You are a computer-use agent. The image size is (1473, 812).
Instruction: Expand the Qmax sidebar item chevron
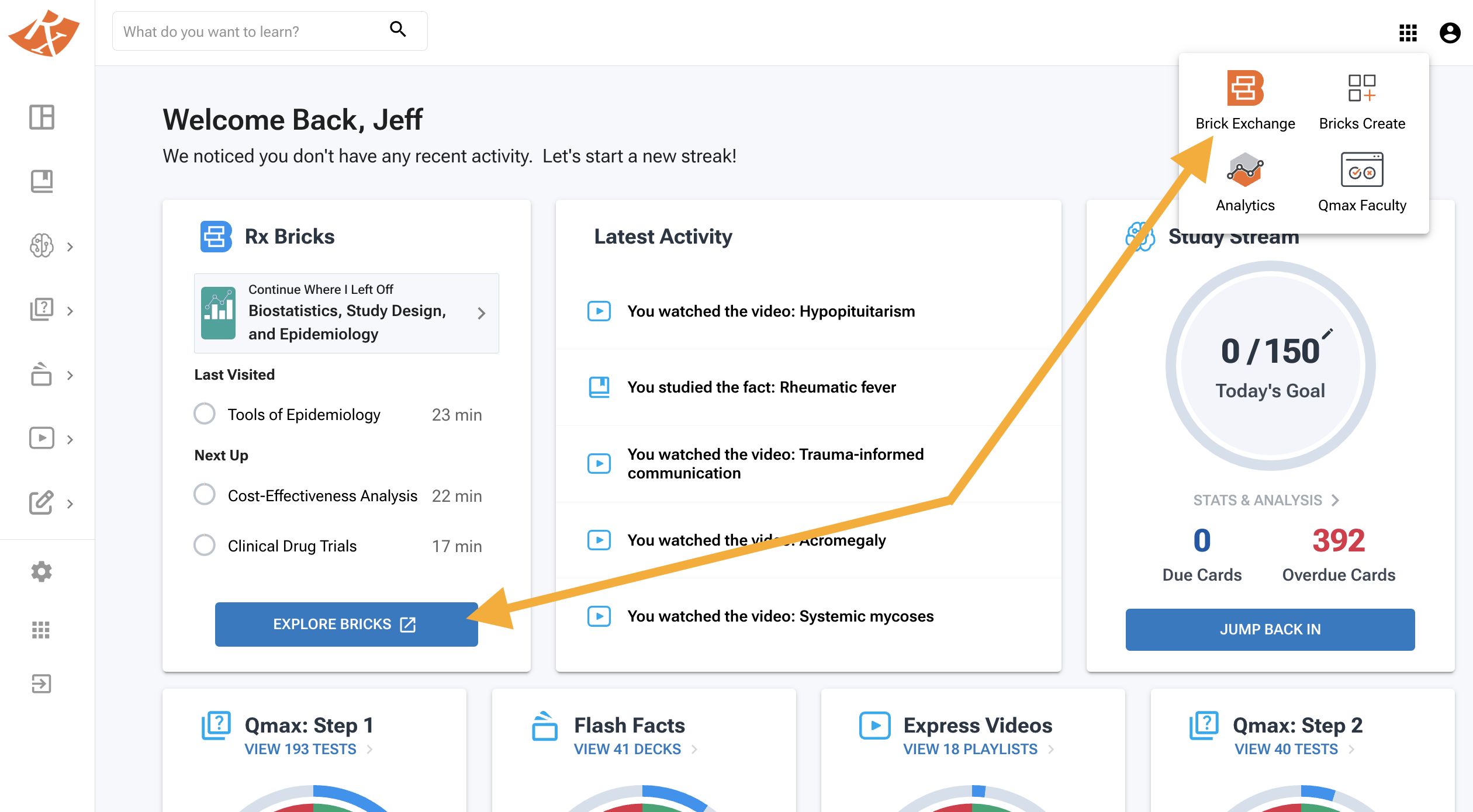[x=70, y=311]
